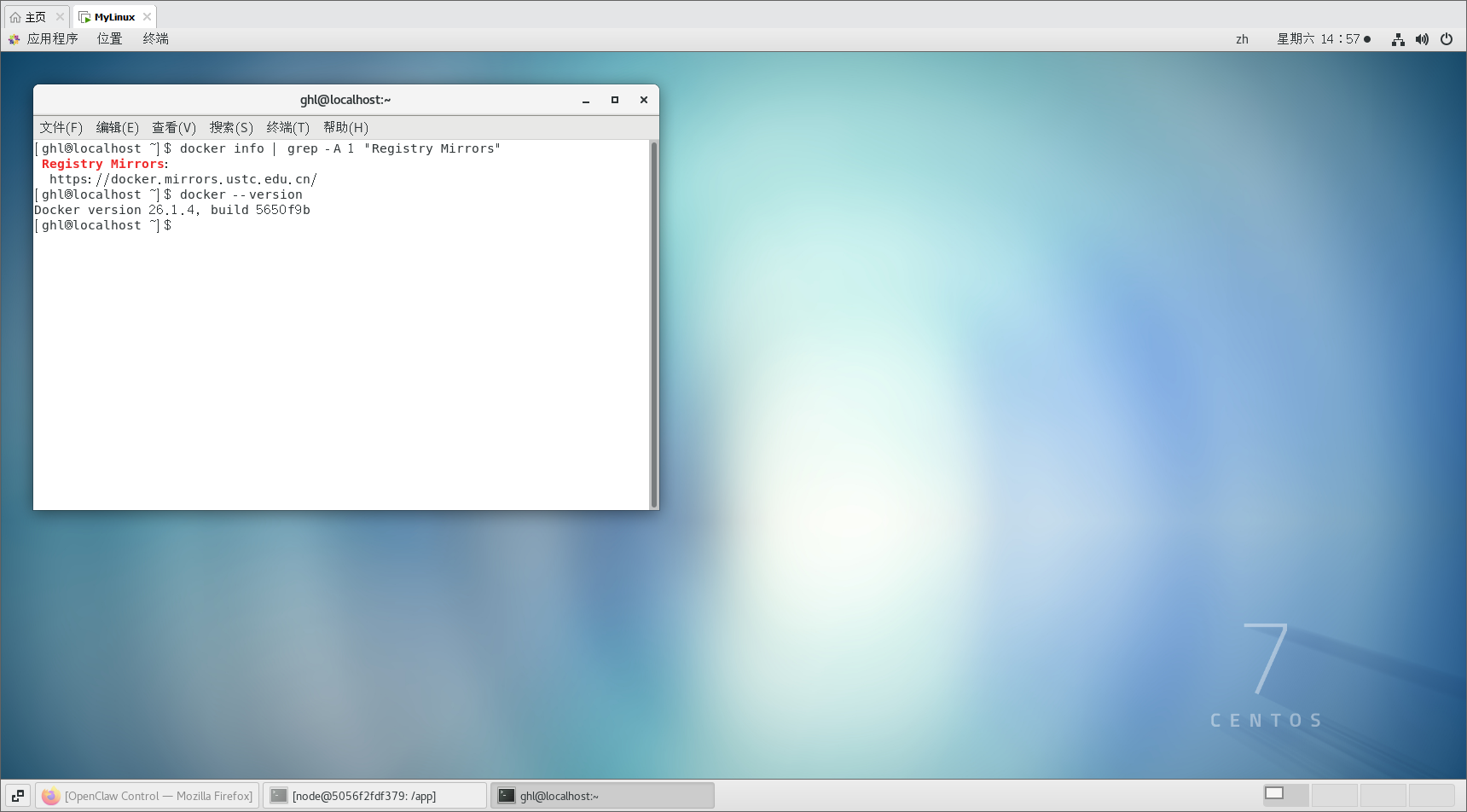The width and height of the screenshot is (1467, 812).
Task: Click the volume speaker icon
Action: point(1422,39)
